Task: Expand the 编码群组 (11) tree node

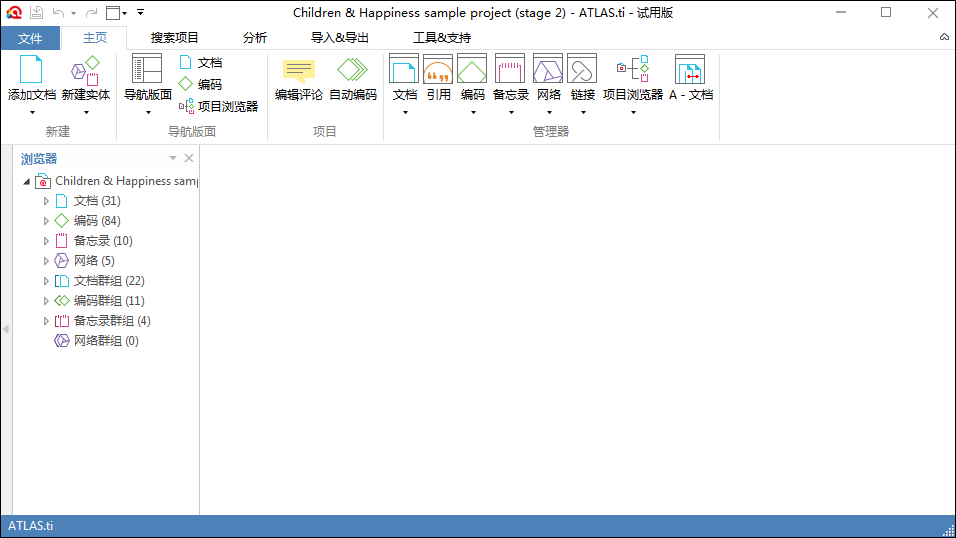Action: pos(46,301)
